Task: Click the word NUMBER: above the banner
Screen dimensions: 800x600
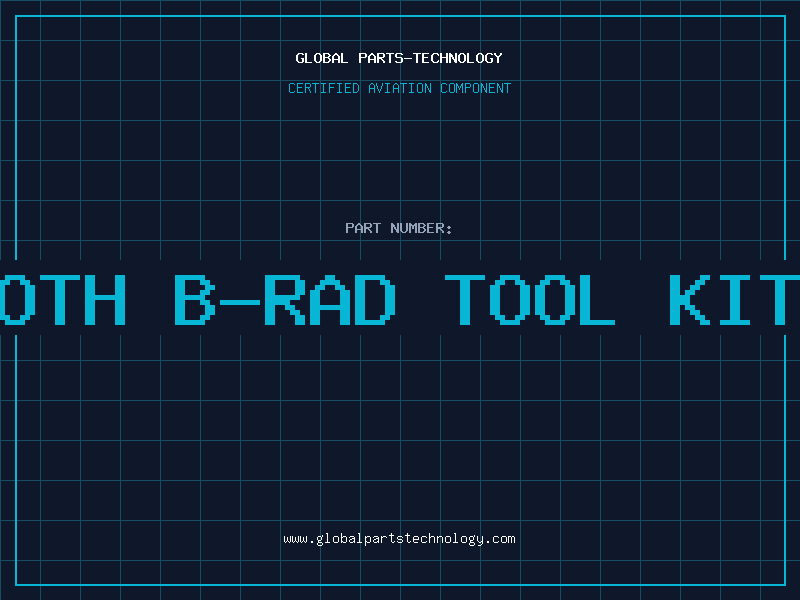Action: 422,228
